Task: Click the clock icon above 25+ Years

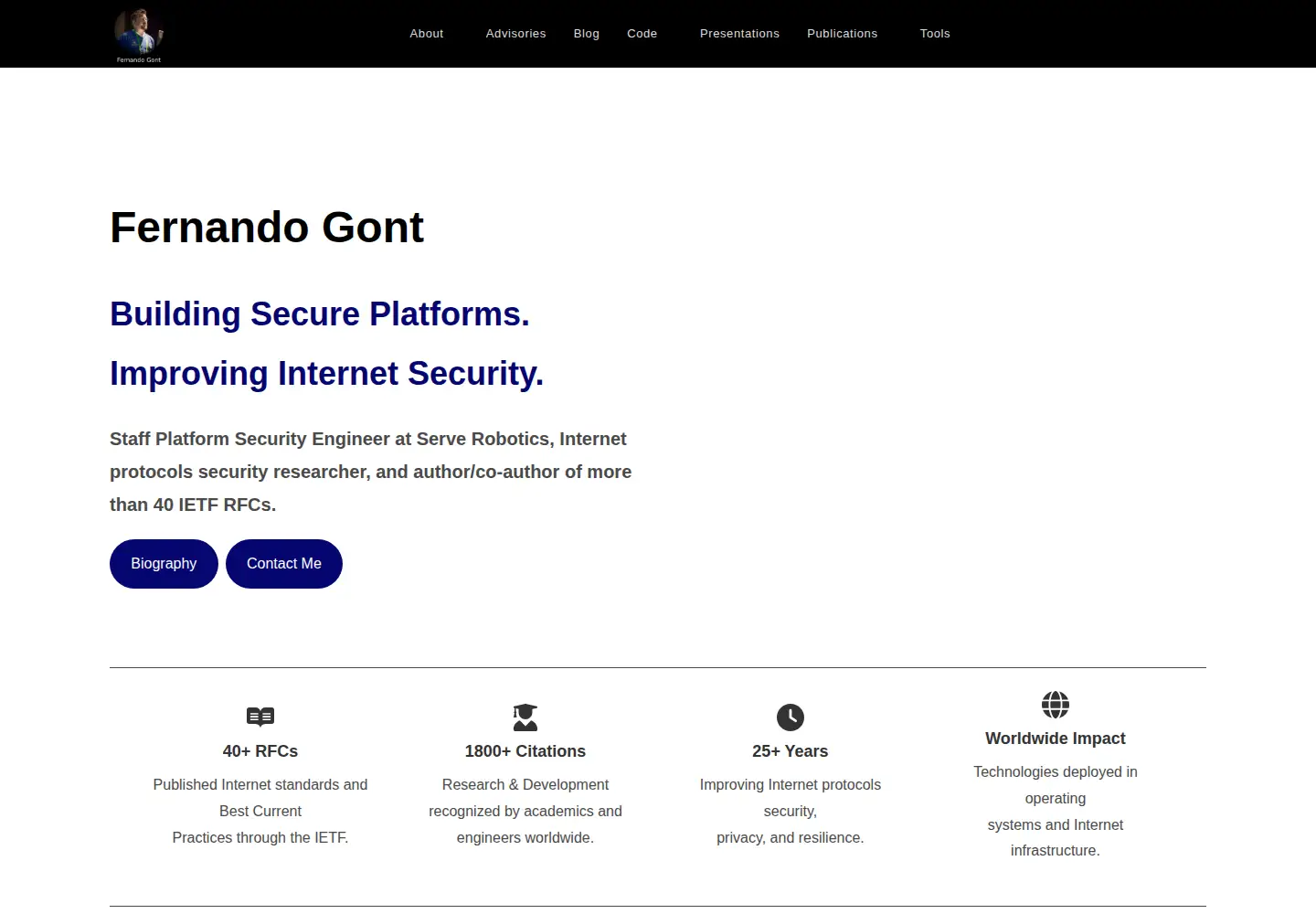Action: [791, 717]
